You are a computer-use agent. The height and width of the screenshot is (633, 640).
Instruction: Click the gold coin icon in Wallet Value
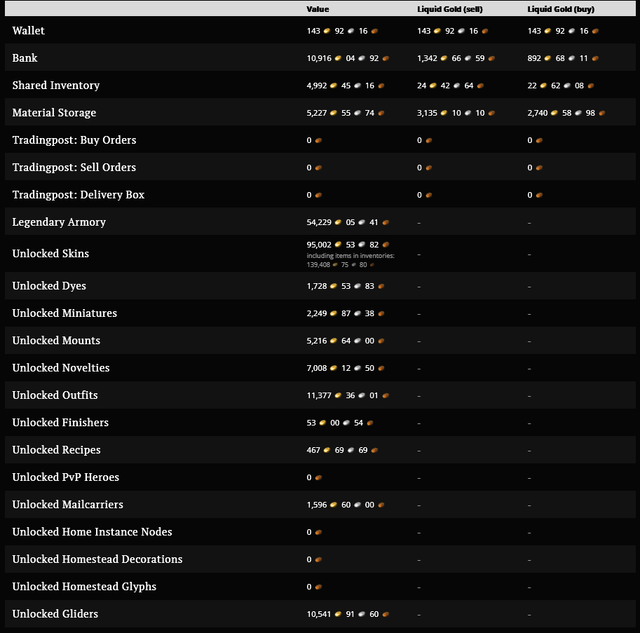pyautogui.click(x=327, y=31)
